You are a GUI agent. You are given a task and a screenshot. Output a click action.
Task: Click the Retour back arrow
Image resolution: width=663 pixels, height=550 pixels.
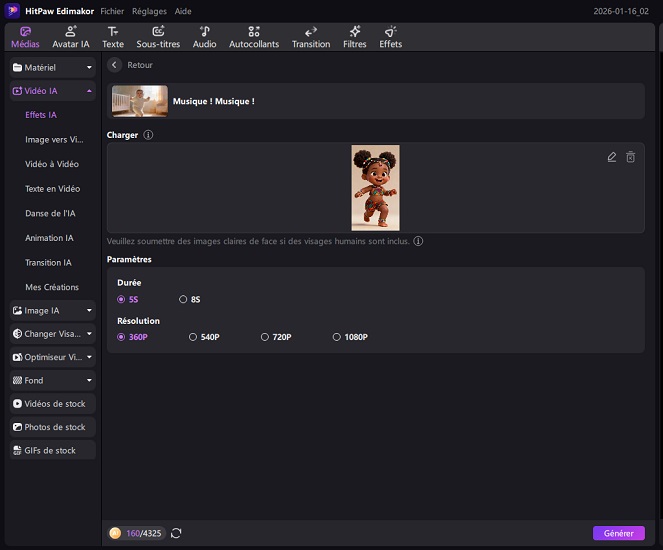pos(115,65)
